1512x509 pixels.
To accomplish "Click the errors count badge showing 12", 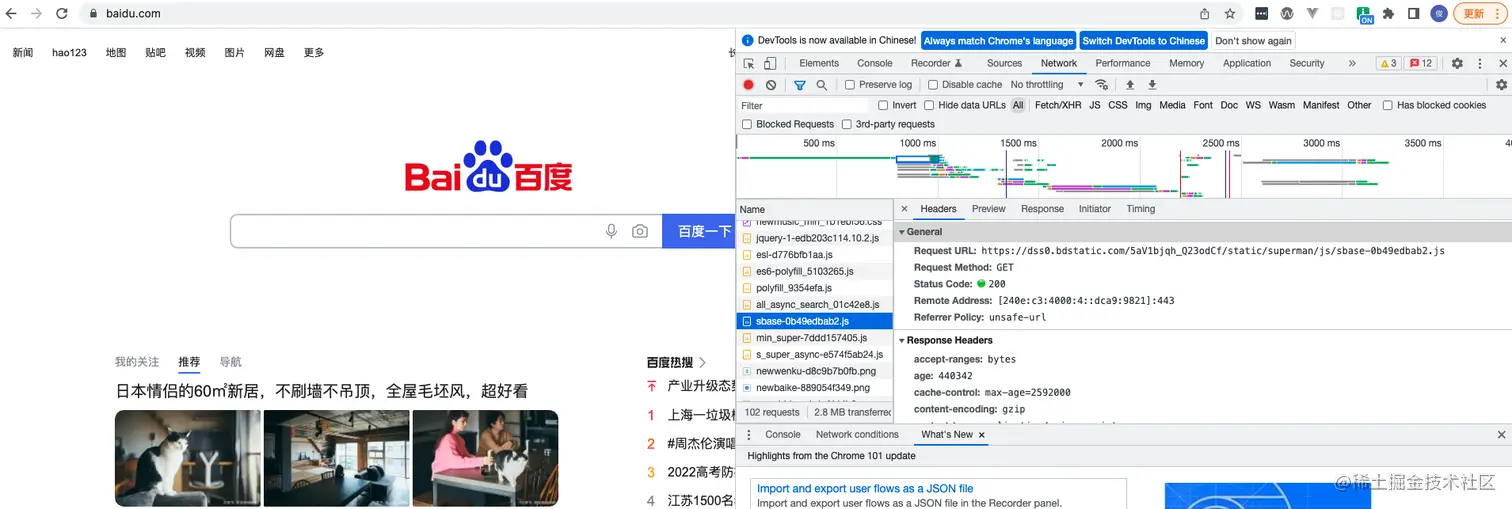I will click(1421, 63).
